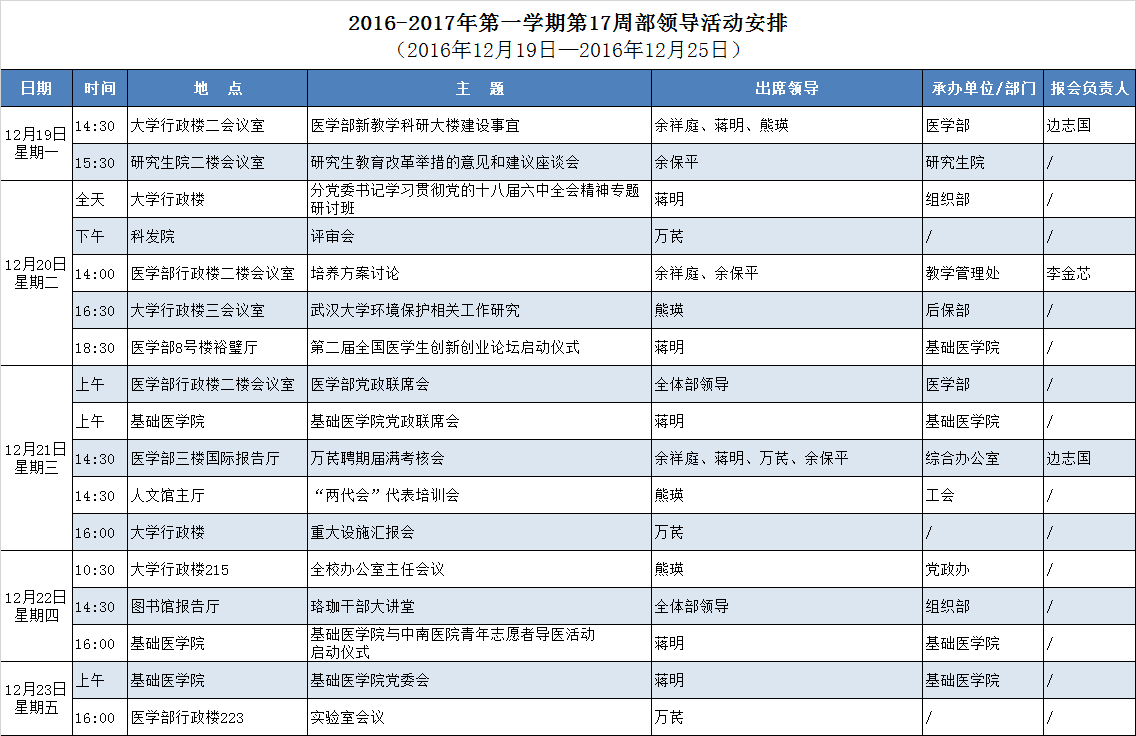This screenshot has height=736, width=1136.
Task: Select the 人文馆主厅 location cell
Action: tap(168, 495)
